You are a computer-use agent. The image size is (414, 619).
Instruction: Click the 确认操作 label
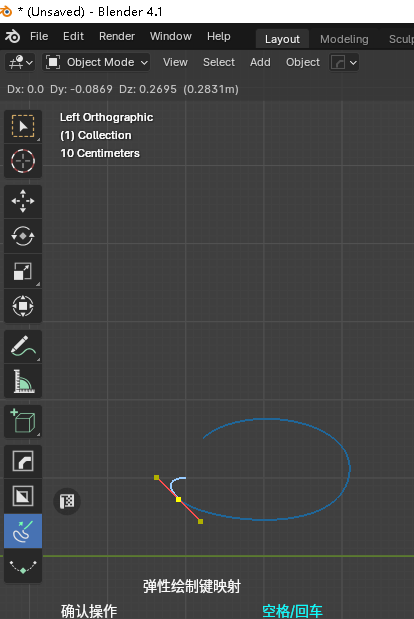89,611
